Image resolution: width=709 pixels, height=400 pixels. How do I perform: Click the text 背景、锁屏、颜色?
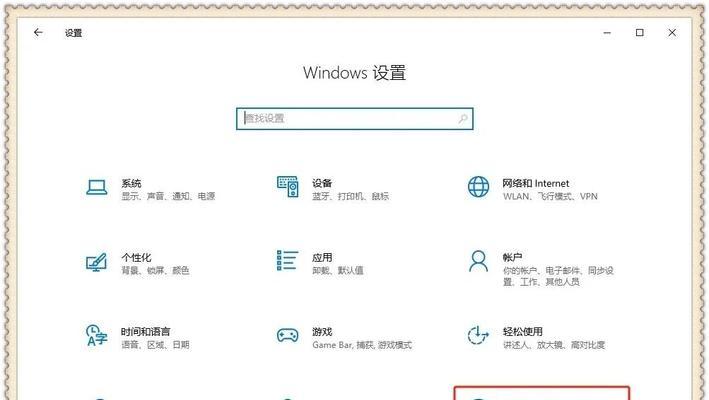(155, 270)
